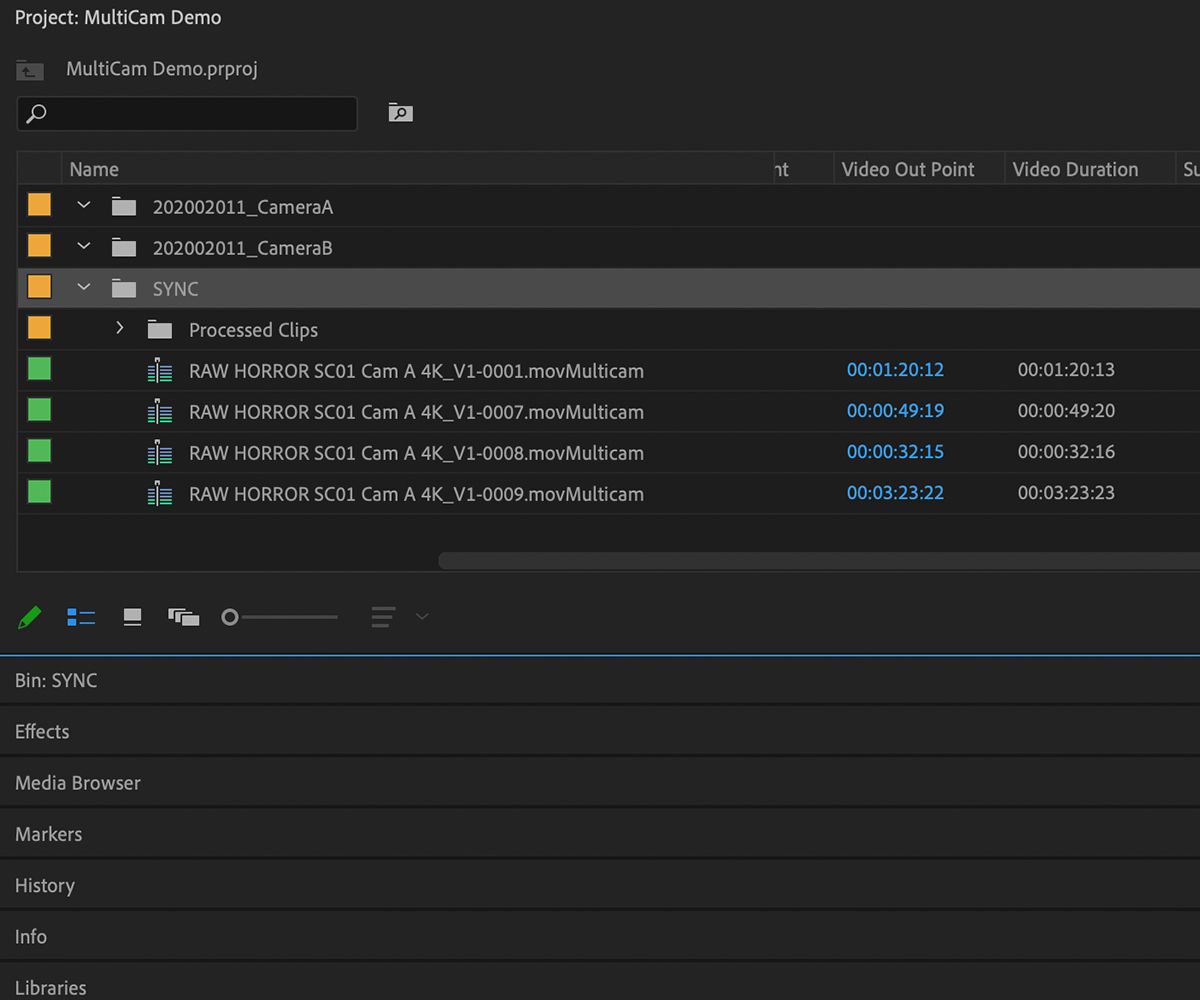1200x1000 pixels.
Task: Click the writable/read-only pencil indicator
Action: click(30, 616)
